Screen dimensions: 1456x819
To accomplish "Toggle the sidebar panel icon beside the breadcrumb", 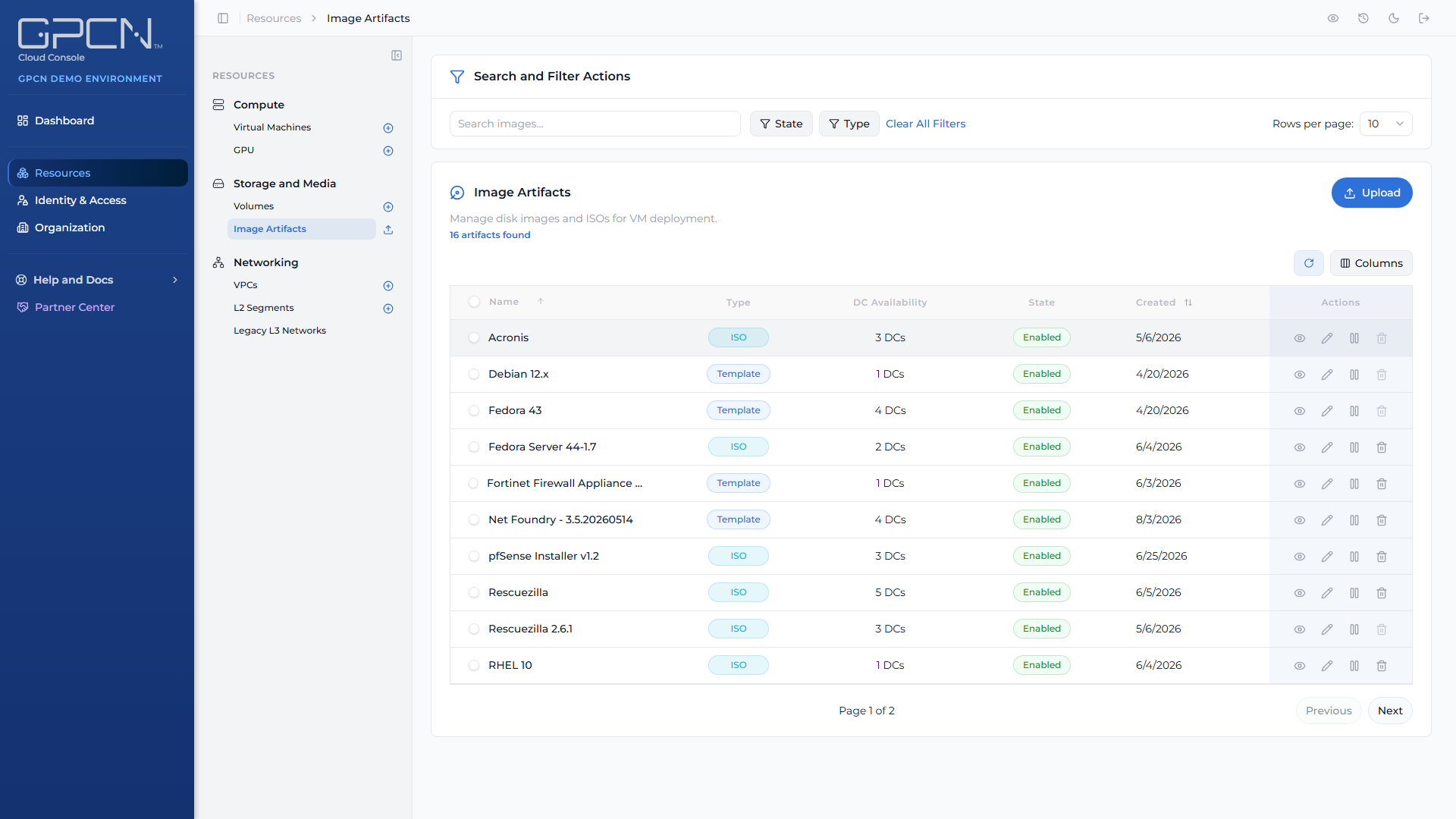I will [x=223, y=18].
